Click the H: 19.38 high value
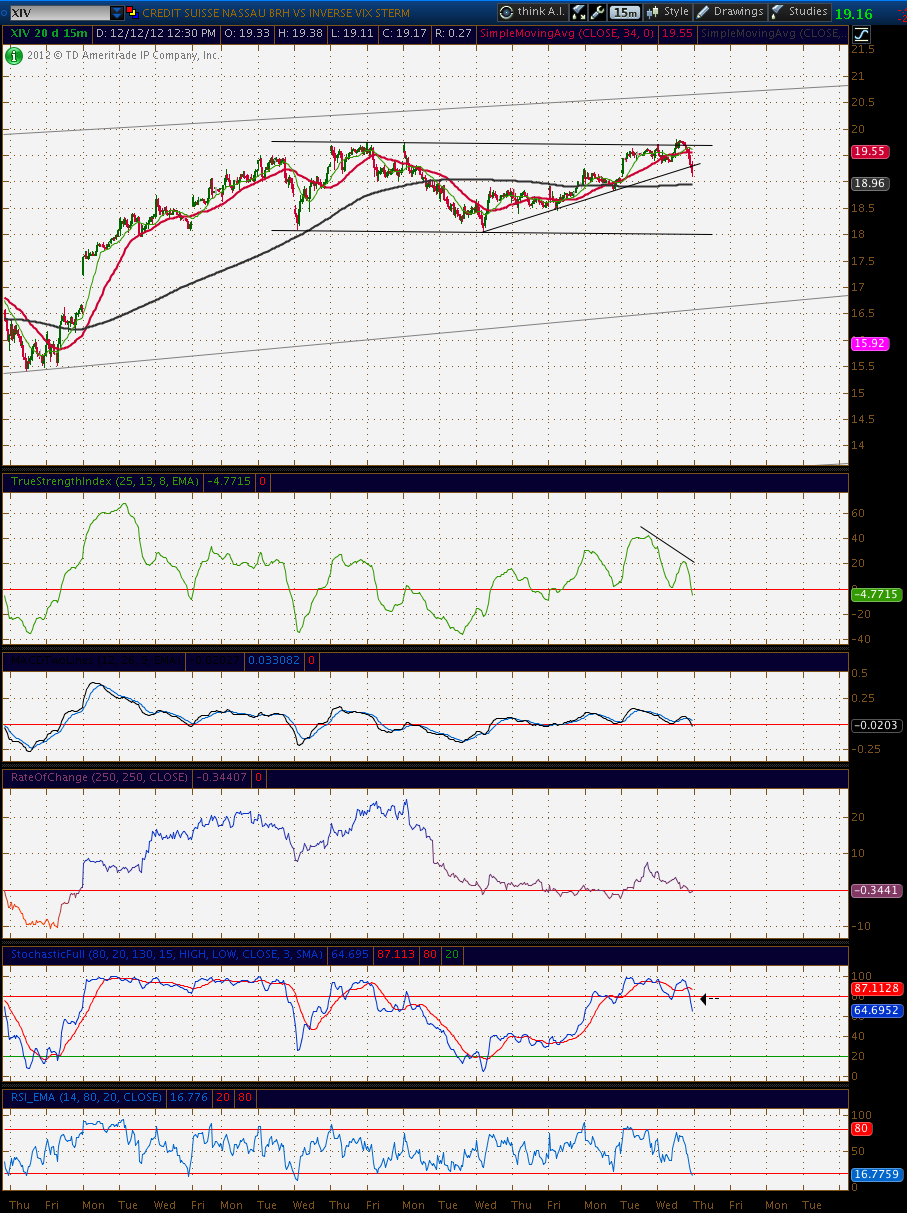Screen dimensions: 907x1213 [299, 33]
